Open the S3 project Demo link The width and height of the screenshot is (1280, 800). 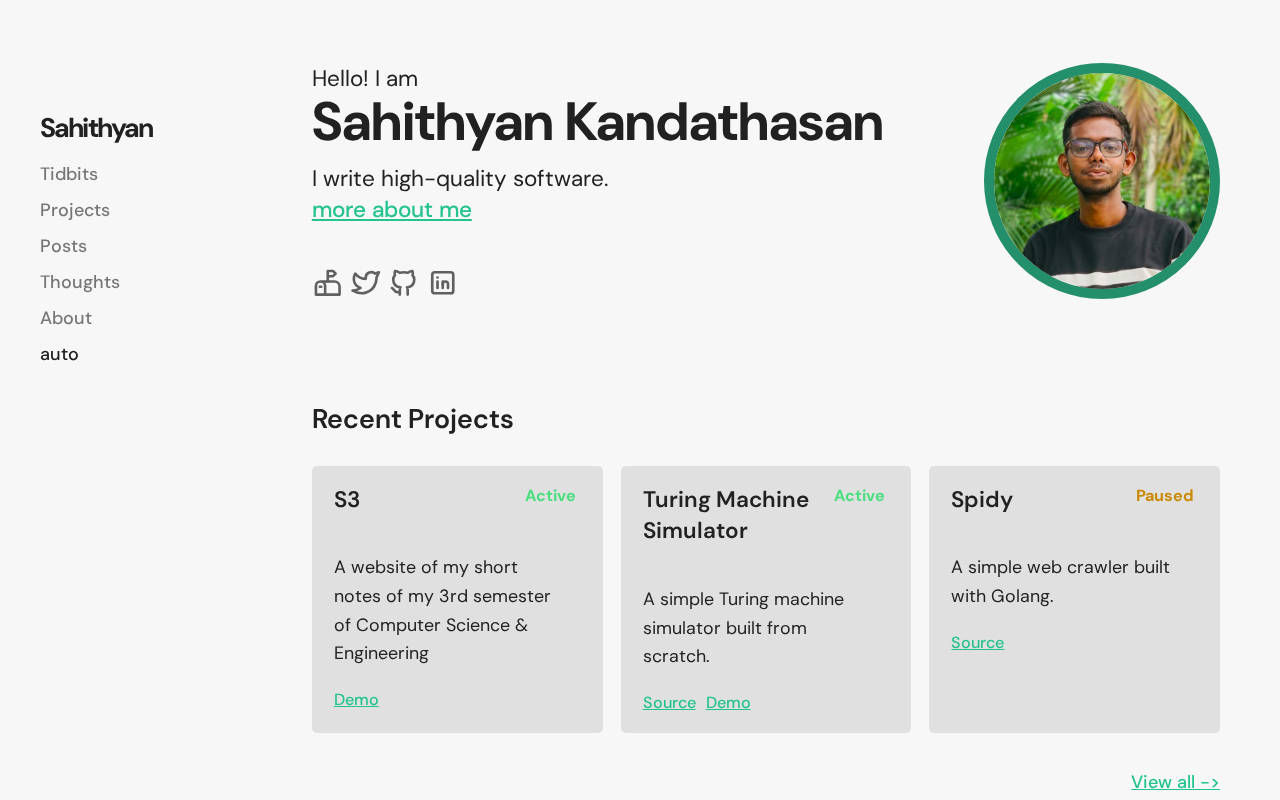pyautogui.click(x=356, y=700)
